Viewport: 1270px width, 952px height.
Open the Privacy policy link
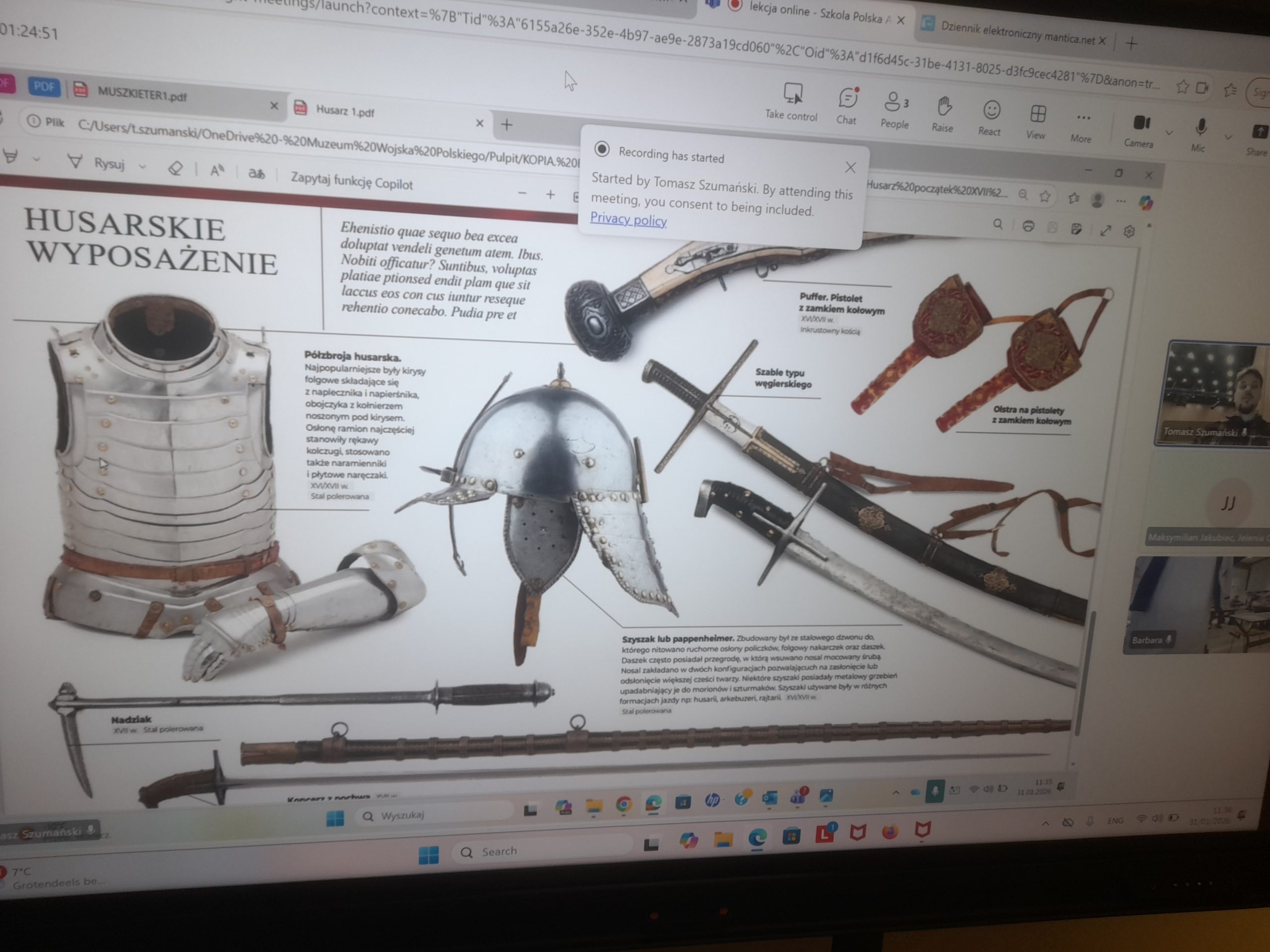click(628, 219)
